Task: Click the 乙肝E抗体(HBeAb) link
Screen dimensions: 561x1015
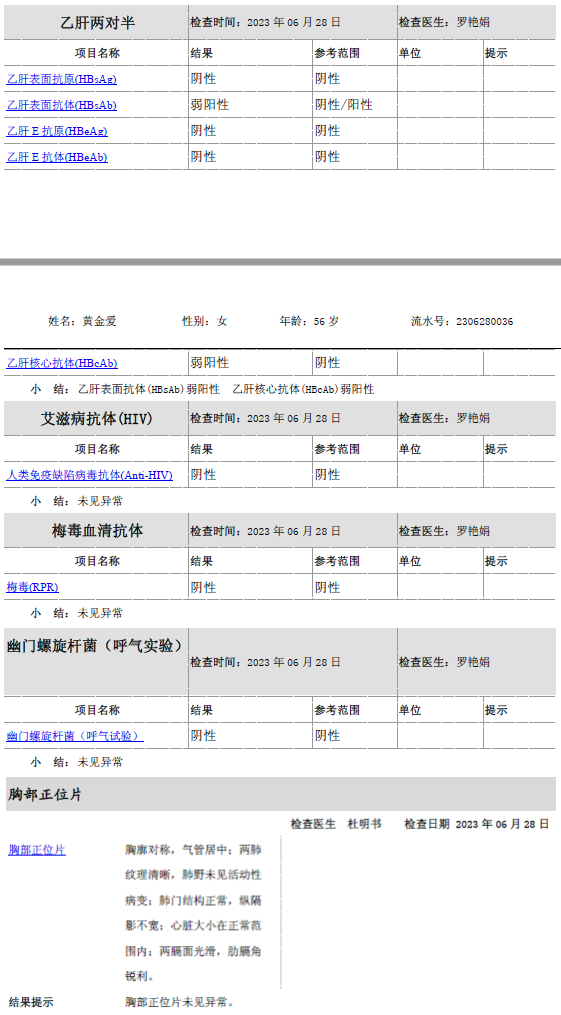Action: tap(57, 157)
